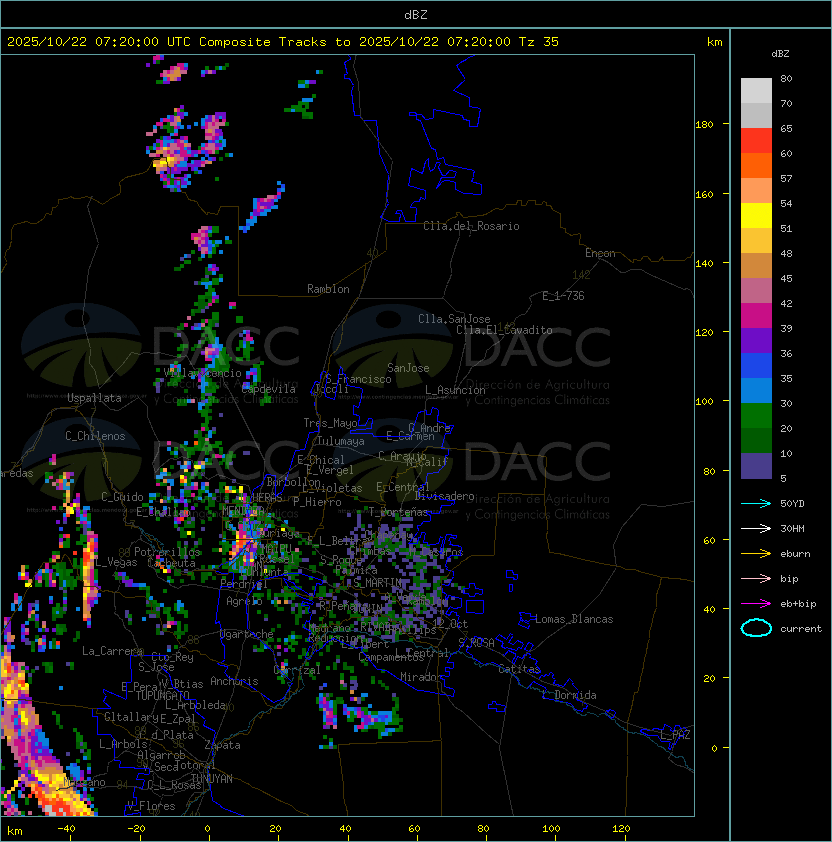Screen dimensions: 832x842
Task: Click the Lomas_Blancas map label
Action: click(574, 619)
